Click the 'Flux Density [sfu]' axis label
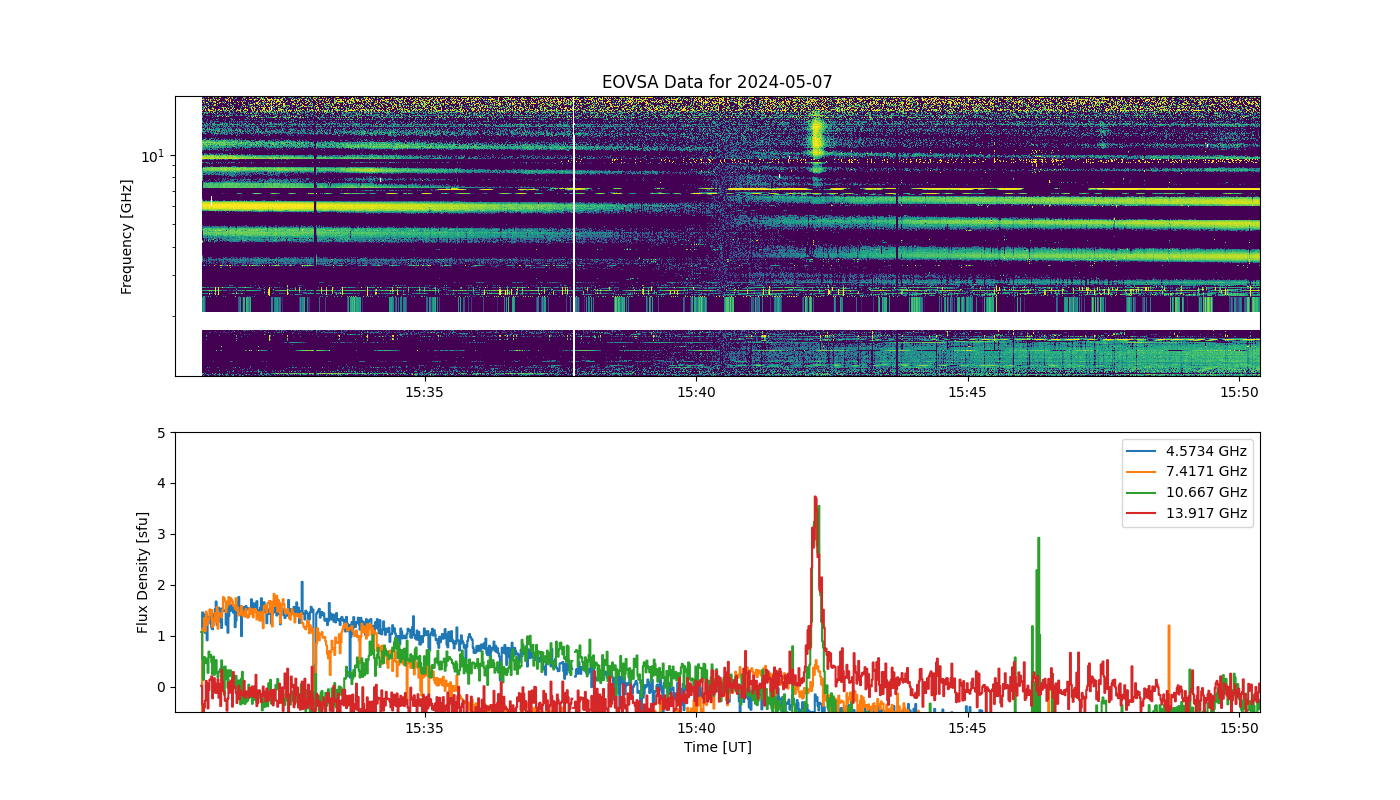1400x800 pixels. [143, 572]
